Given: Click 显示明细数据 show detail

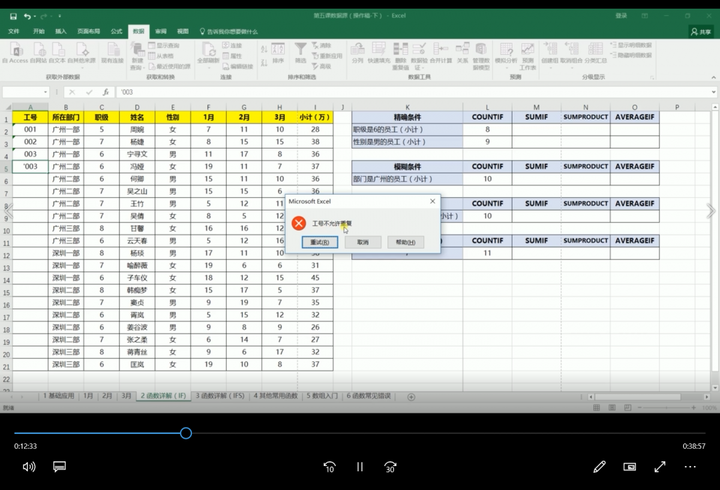Looking at the screenshot, I should coord(631,45).
